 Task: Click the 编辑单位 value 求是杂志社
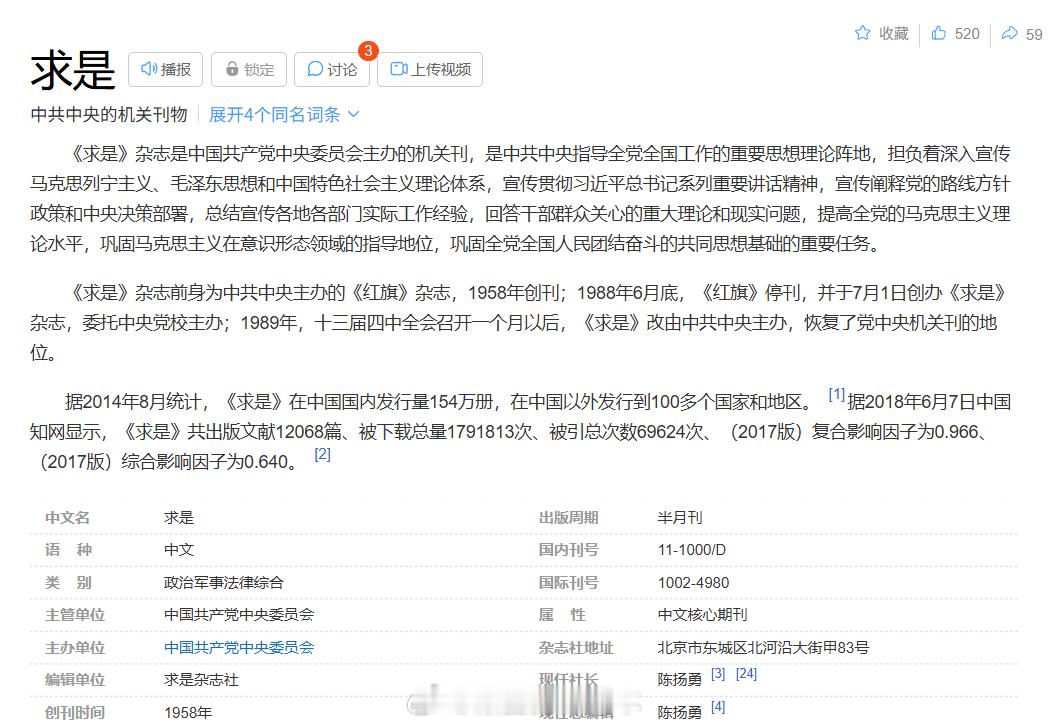(201, 680)
